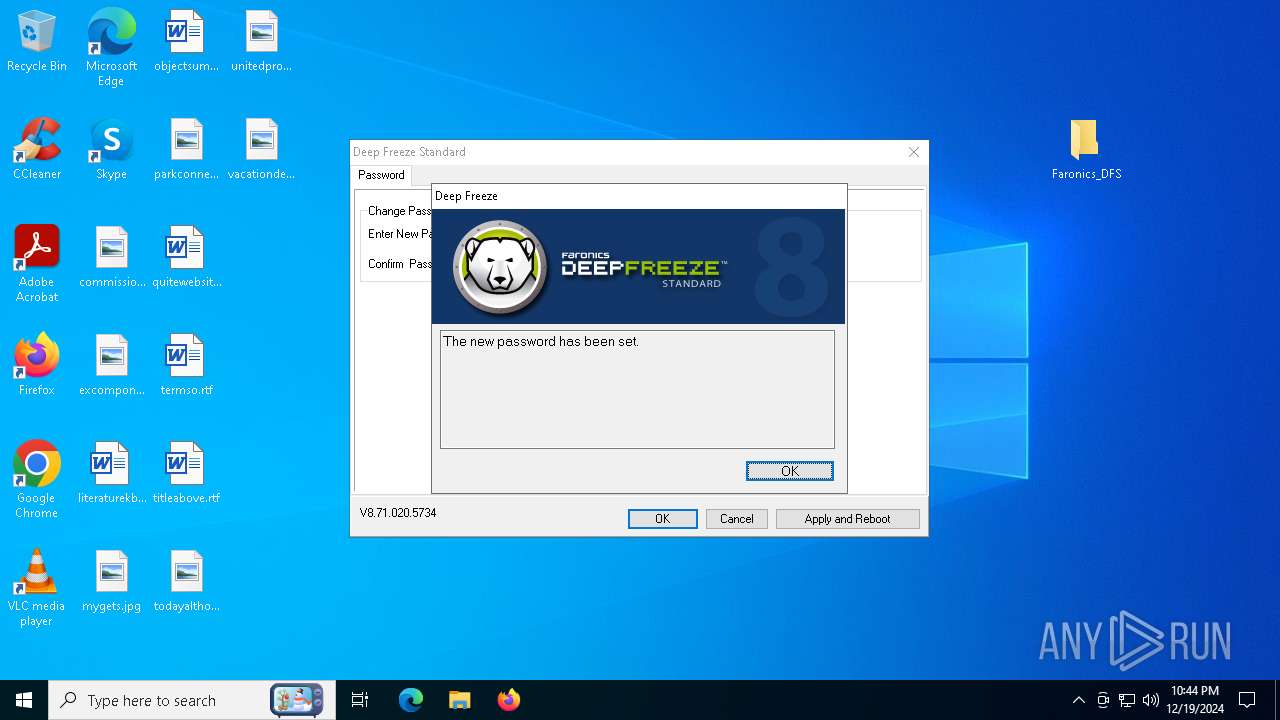The width and height of the screenshot is (1280, 720).
Task: Launch Firefox from the taskbar
Action: tap(508, 700)
